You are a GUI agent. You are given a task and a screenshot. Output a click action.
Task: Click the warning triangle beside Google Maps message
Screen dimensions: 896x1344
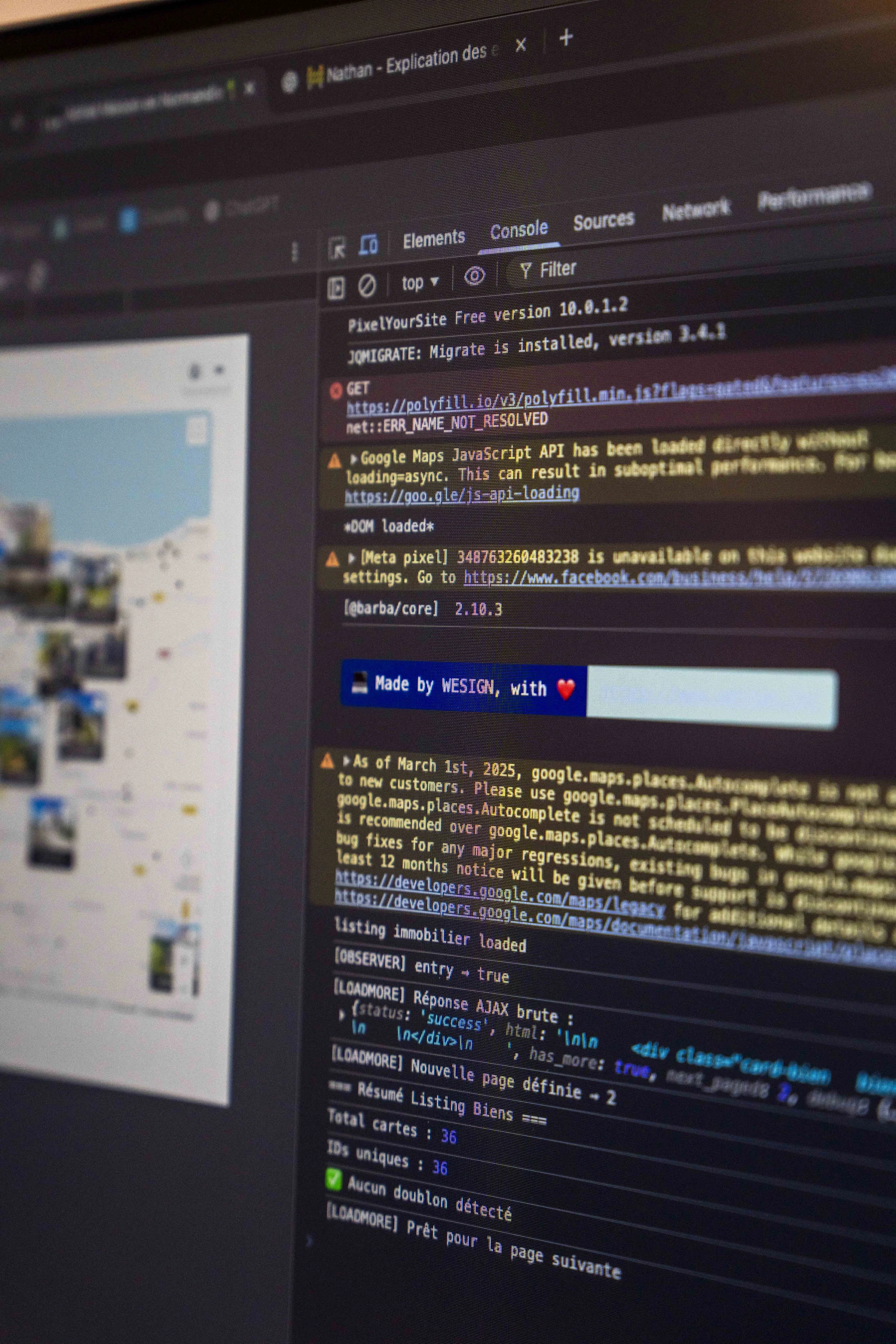click(335, 460)
